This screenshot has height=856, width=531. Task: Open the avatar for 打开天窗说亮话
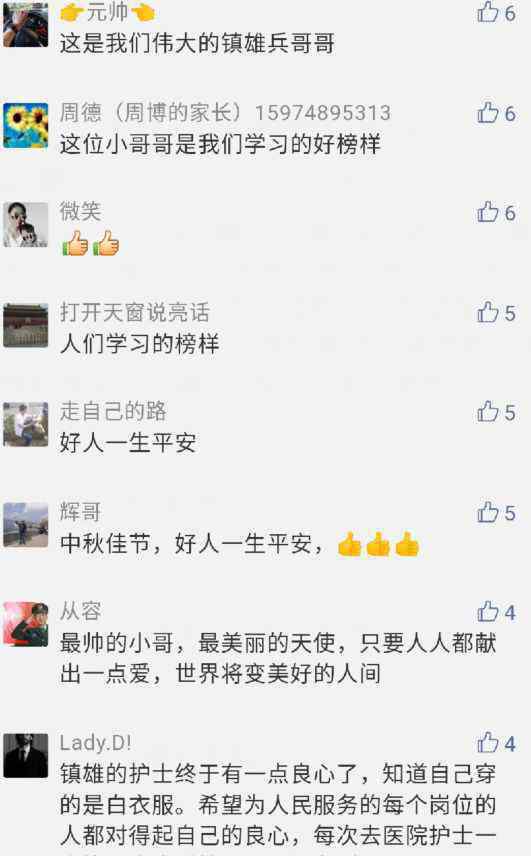26,325
